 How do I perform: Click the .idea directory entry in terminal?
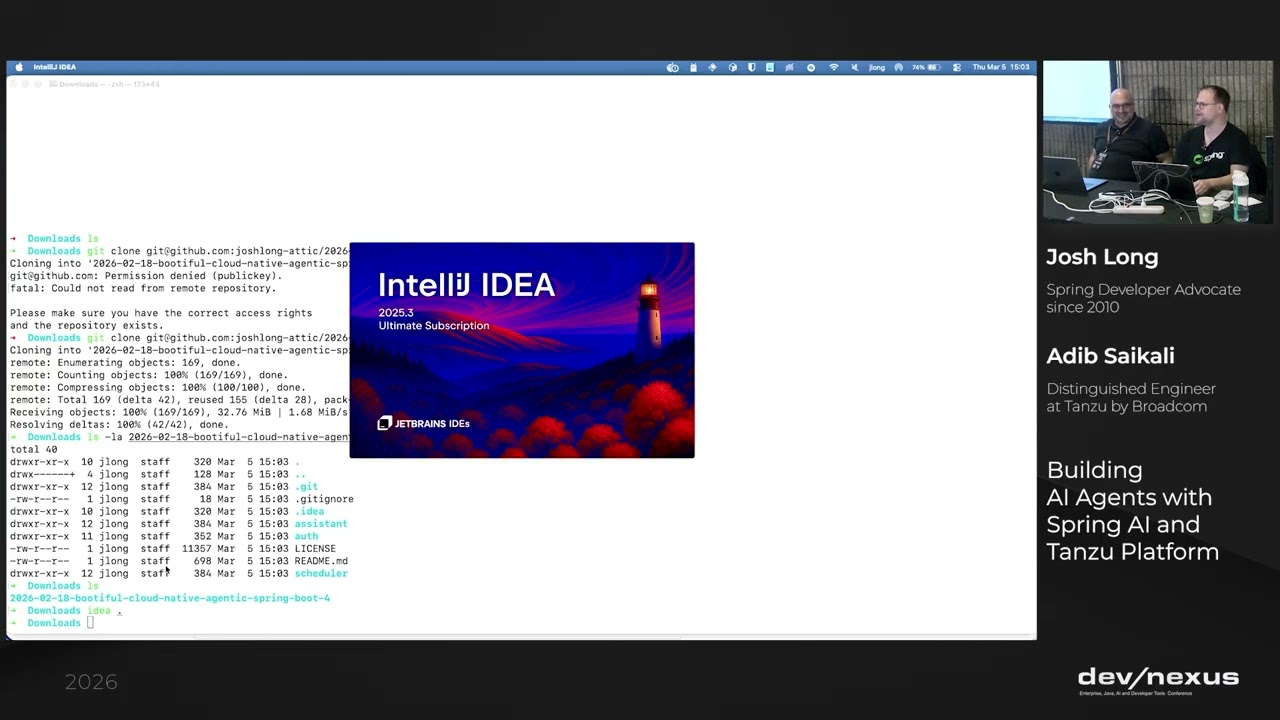(x=309, y=511)
